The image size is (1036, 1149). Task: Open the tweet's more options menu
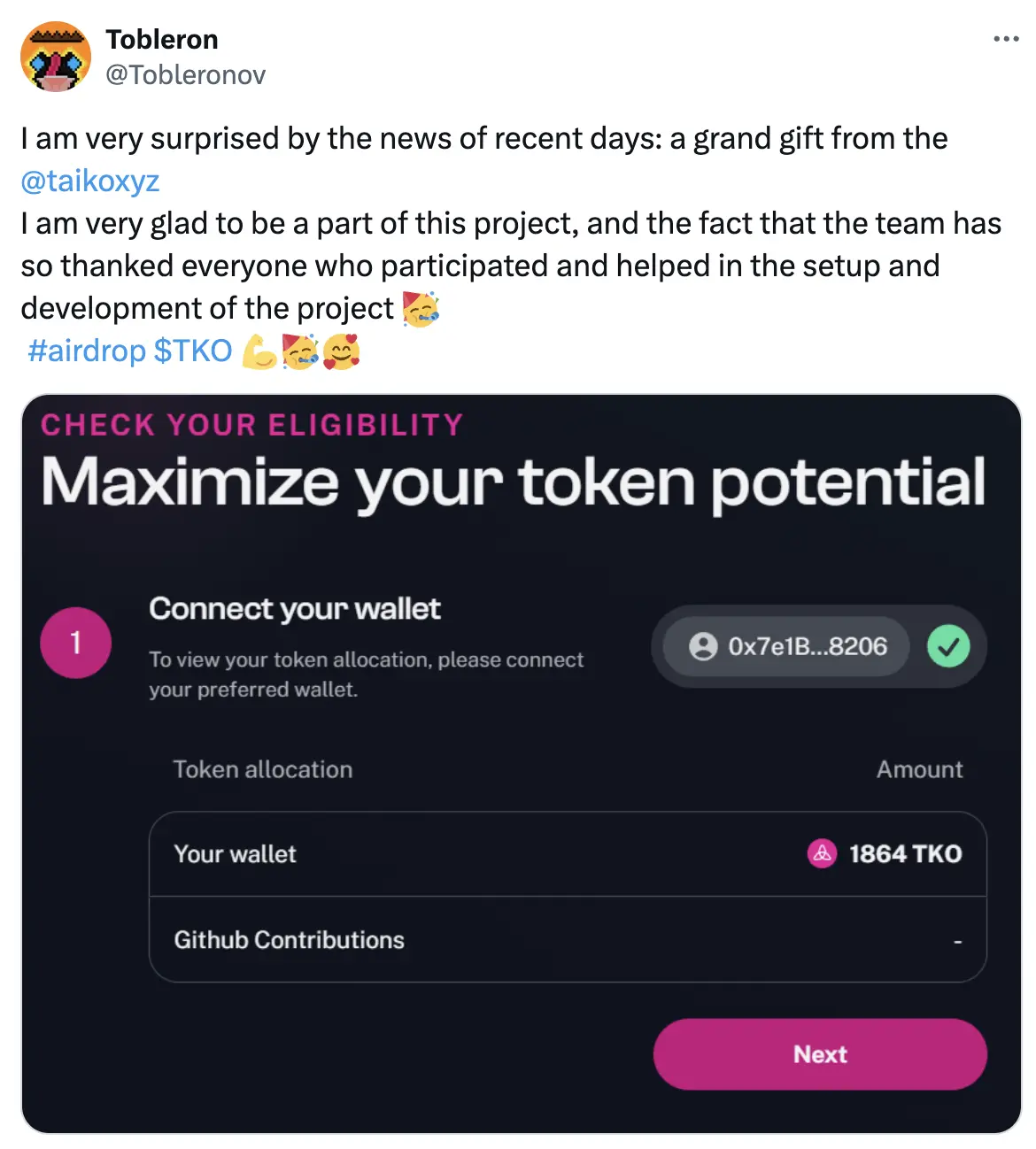[1006, 39]
